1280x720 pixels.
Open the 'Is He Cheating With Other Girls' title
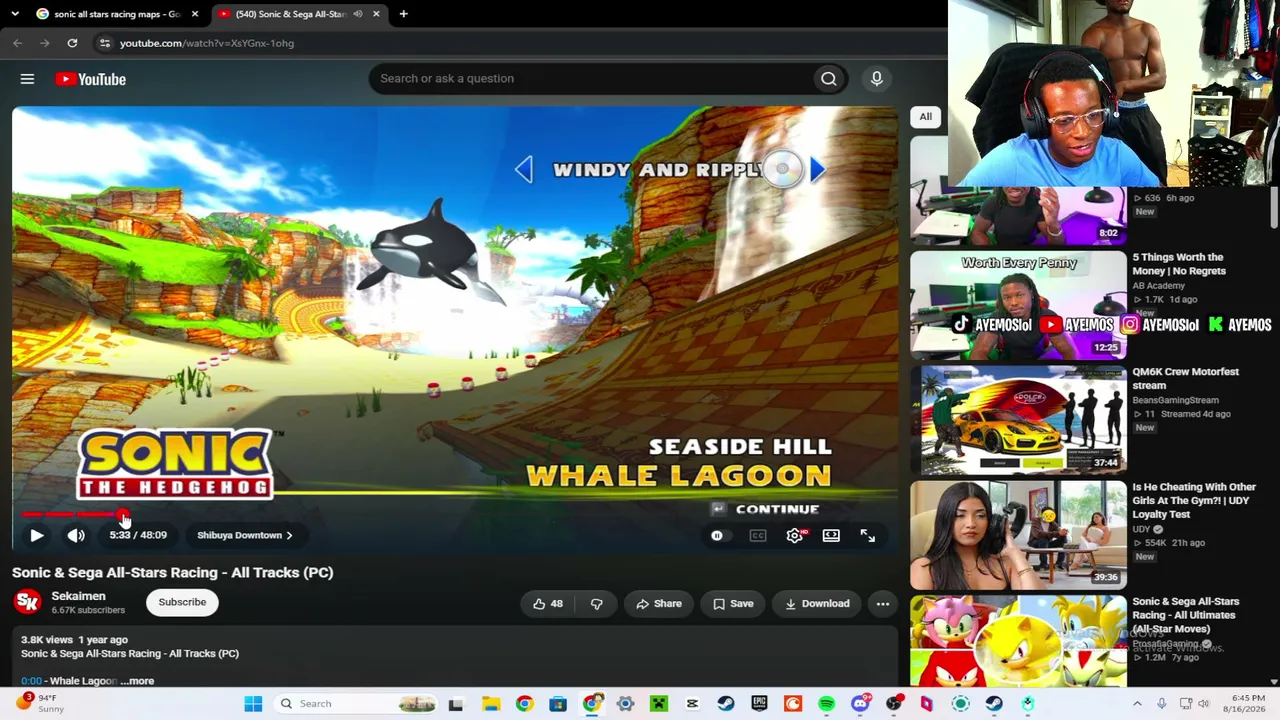point(1194,501)
